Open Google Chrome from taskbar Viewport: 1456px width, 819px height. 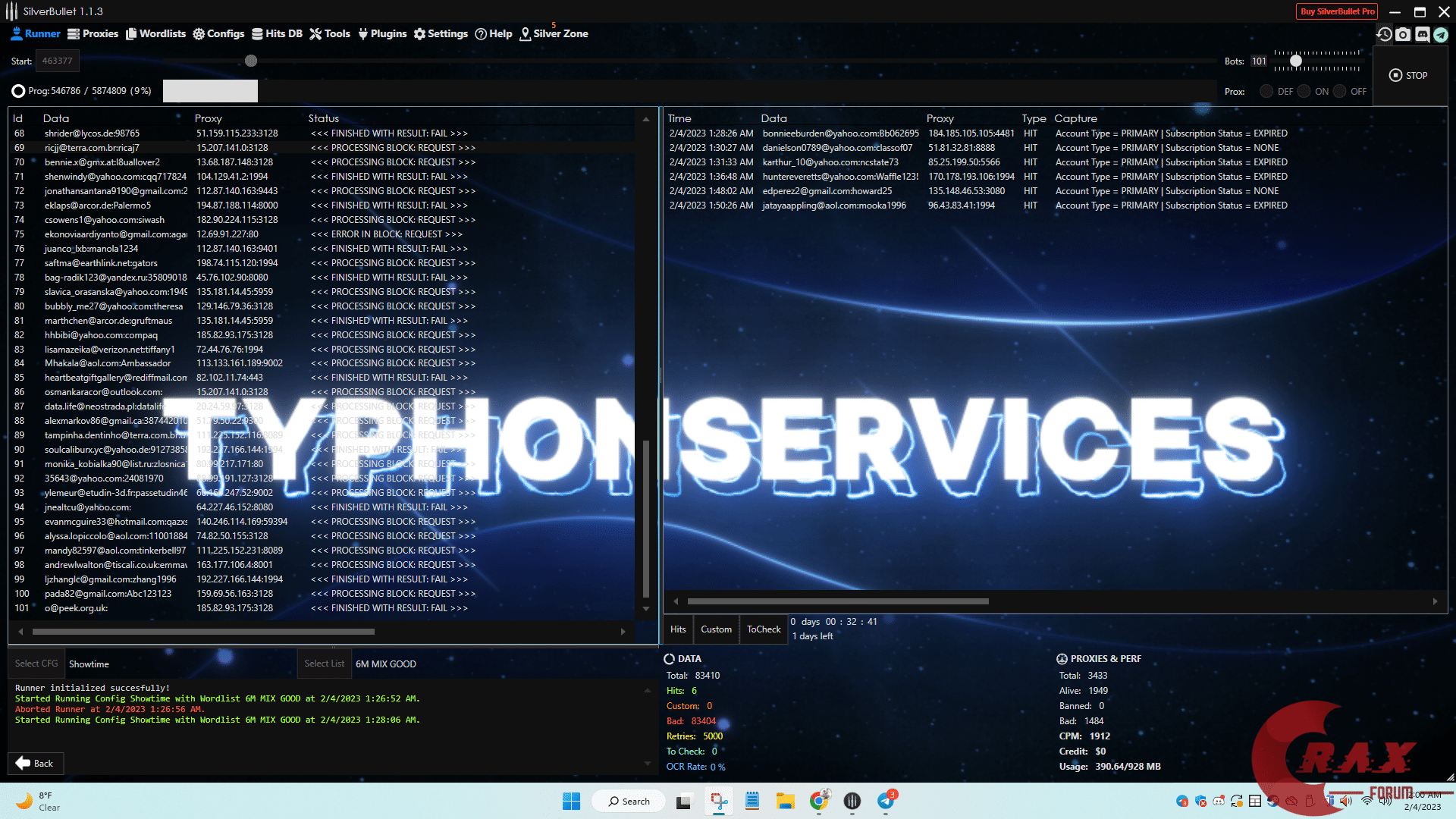[819, 801]
